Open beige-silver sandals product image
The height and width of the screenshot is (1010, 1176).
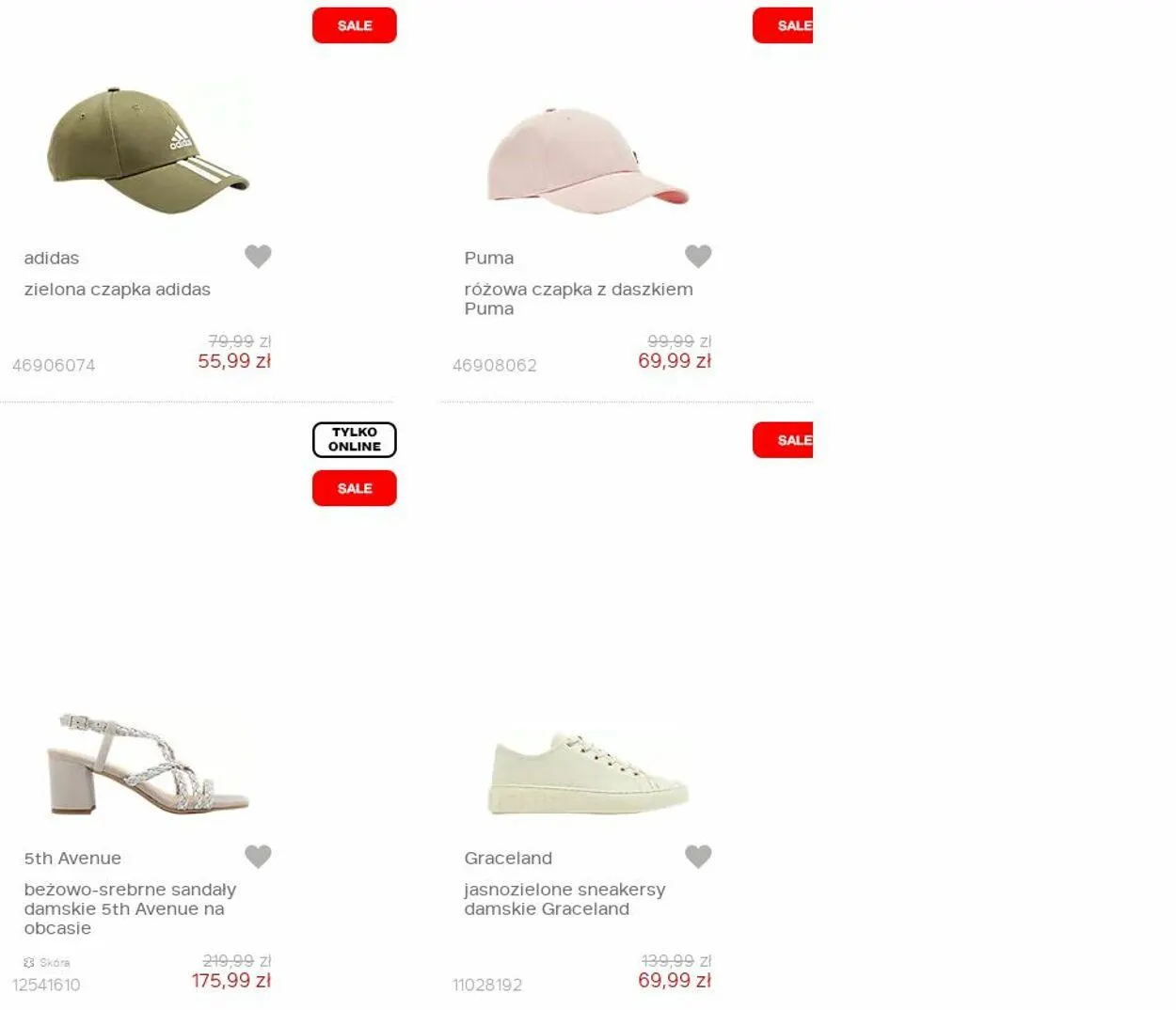click(148, 764)
